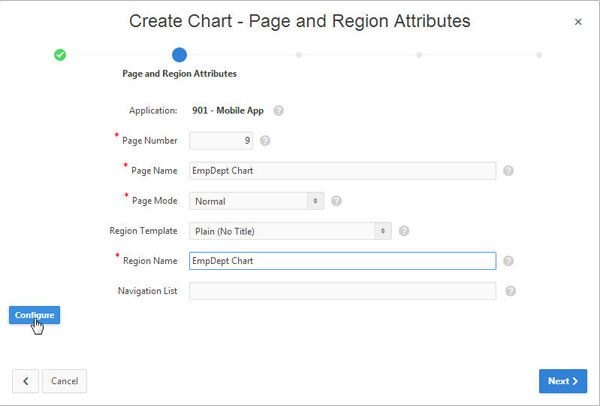Image resolution: width=600 pixels, height=406 pixels.
Task: Open the Page Mode dropdown
Action: (x=257, y=201)
